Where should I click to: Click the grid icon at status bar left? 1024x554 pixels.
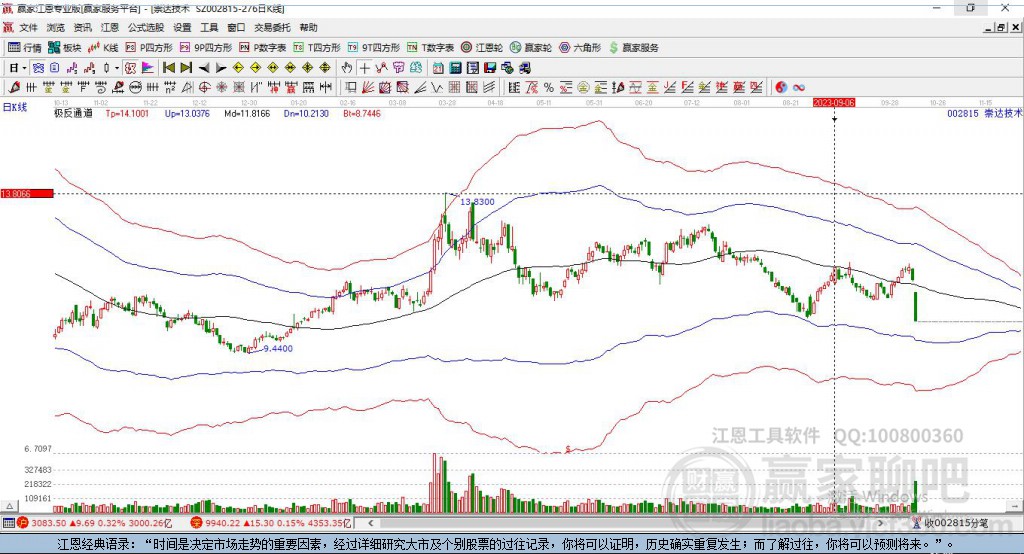[x=8, y=523]
